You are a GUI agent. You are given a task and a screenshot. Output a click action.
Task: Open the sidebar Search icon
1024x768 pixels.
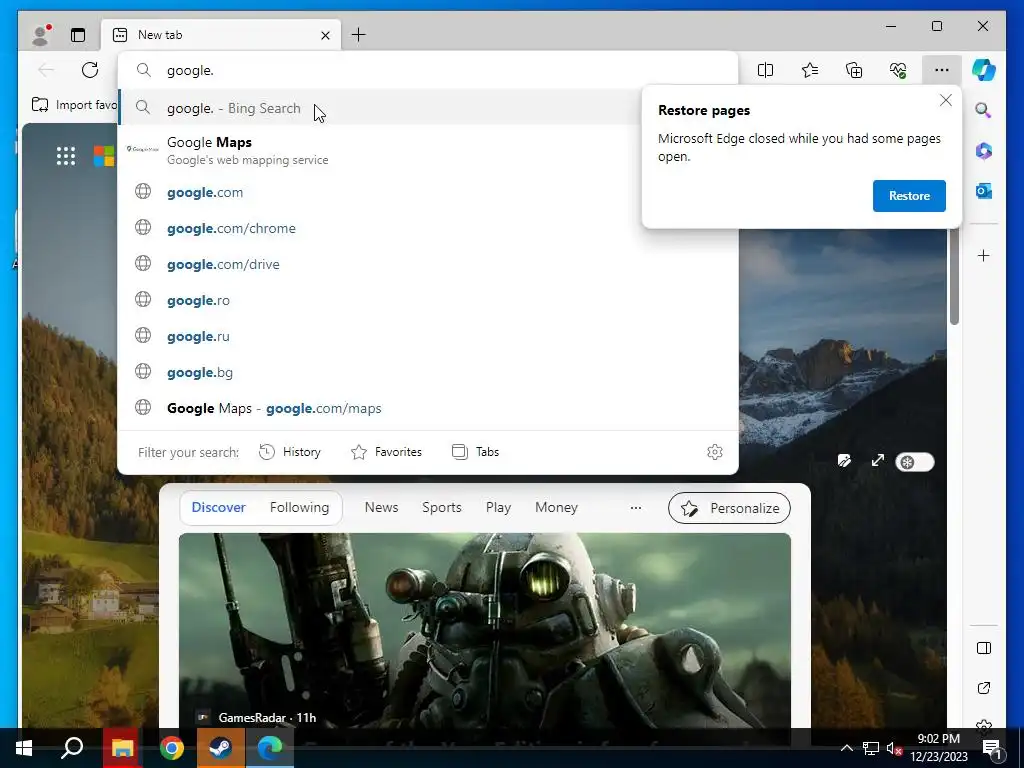coord(984,110)
